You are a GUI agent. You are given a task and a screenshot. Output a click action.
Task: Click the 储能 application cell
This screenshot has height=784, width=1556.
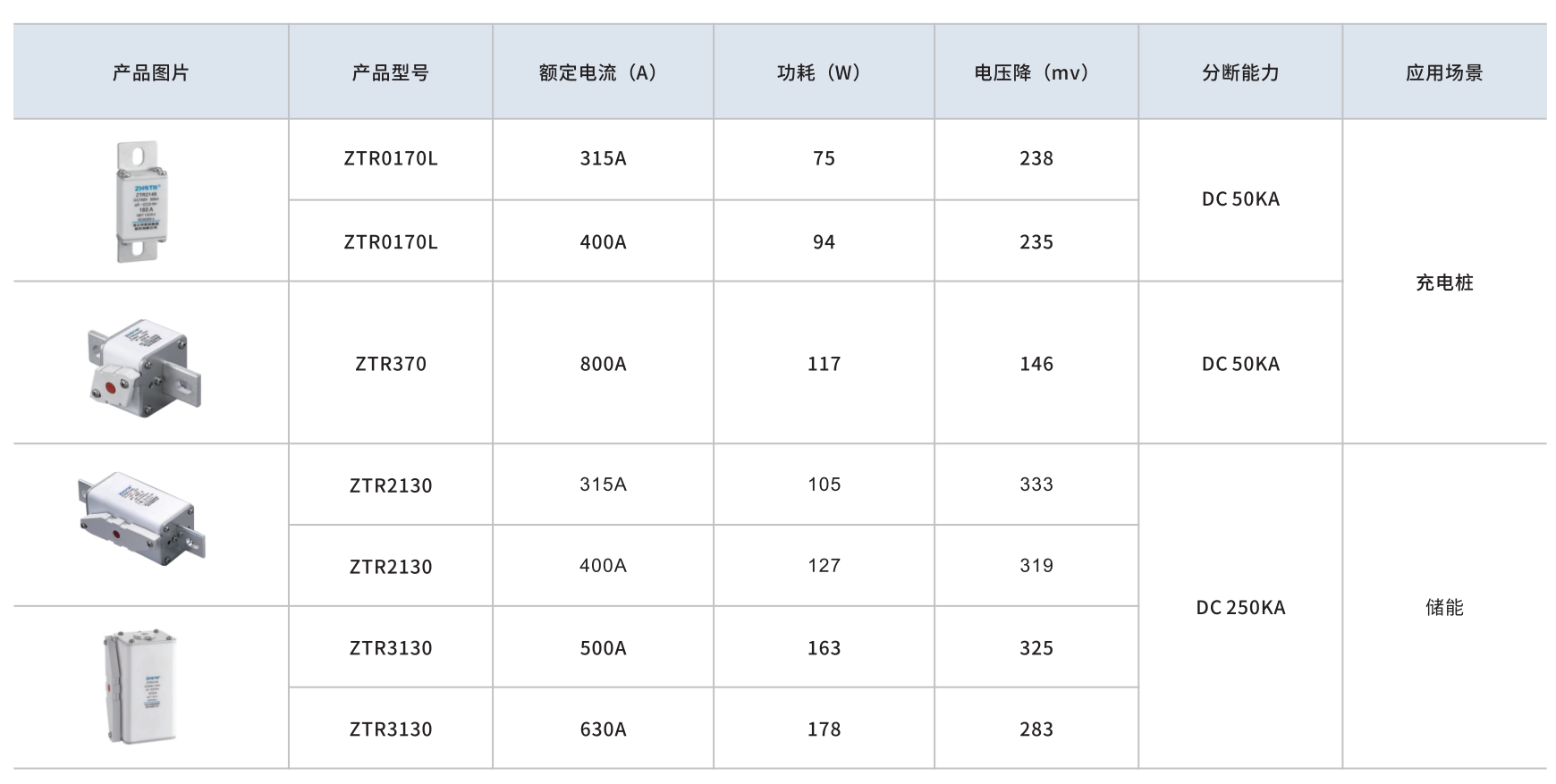(1444, 608)
